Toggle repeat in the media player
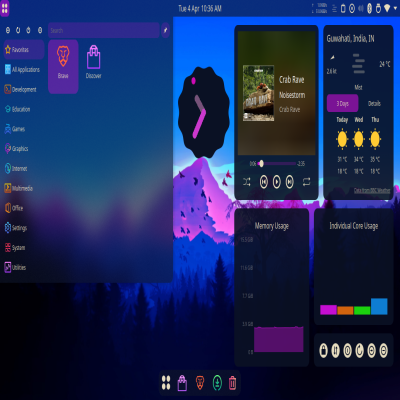The width and height of the screenshot is (400, 400). tap(307, 182)
